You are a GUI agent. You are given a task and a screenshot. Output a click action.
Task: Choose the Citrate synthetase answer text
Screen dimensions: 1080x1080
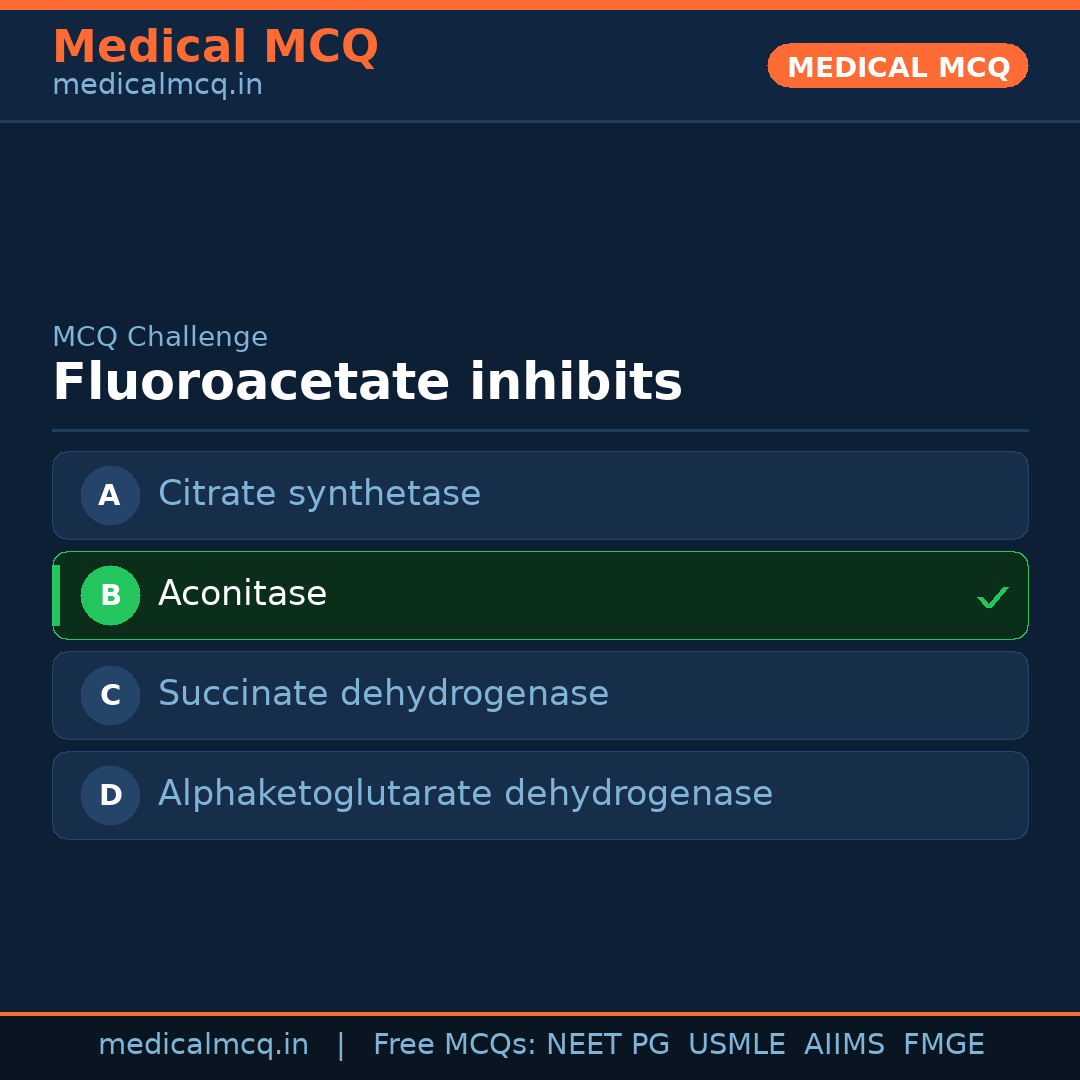point(319,494)
